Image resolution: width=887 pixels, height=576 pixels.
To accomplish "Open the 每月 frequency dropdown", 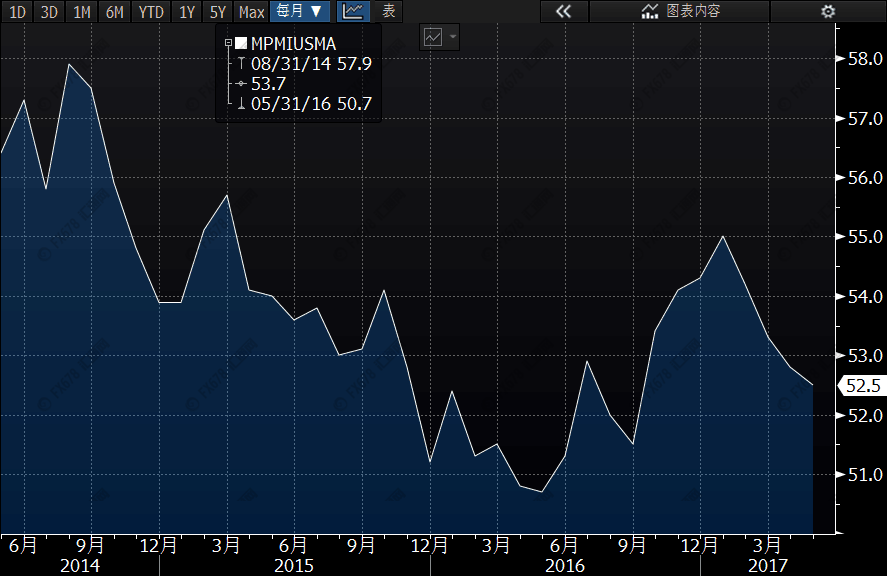I will pos(299,12).
